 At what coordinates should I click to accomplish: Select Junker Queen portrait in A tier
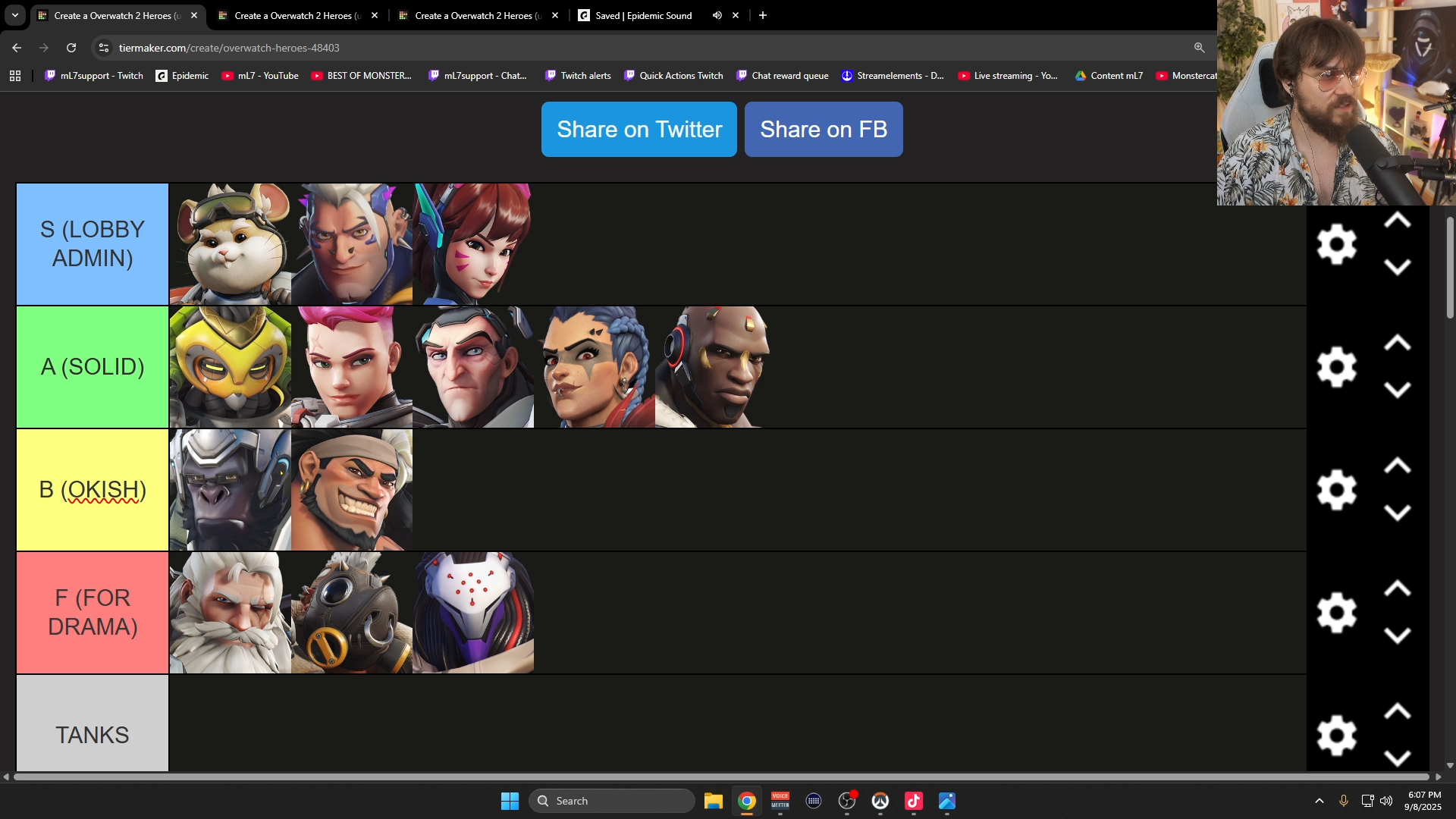click(x=595, y=367)
